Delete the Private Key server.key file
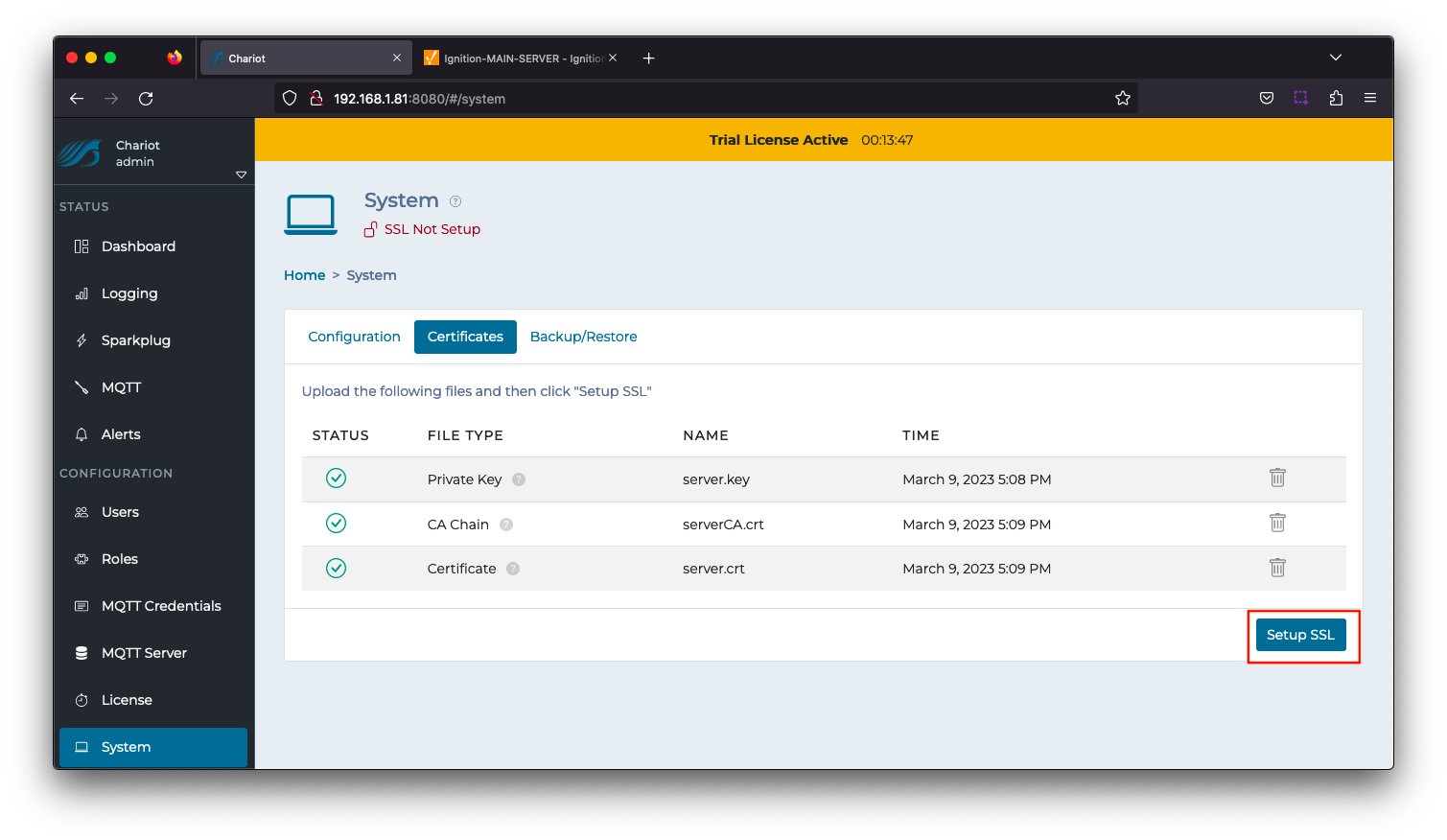The width and height of the screenshot is (1447, 840). tap(1277, 478)
